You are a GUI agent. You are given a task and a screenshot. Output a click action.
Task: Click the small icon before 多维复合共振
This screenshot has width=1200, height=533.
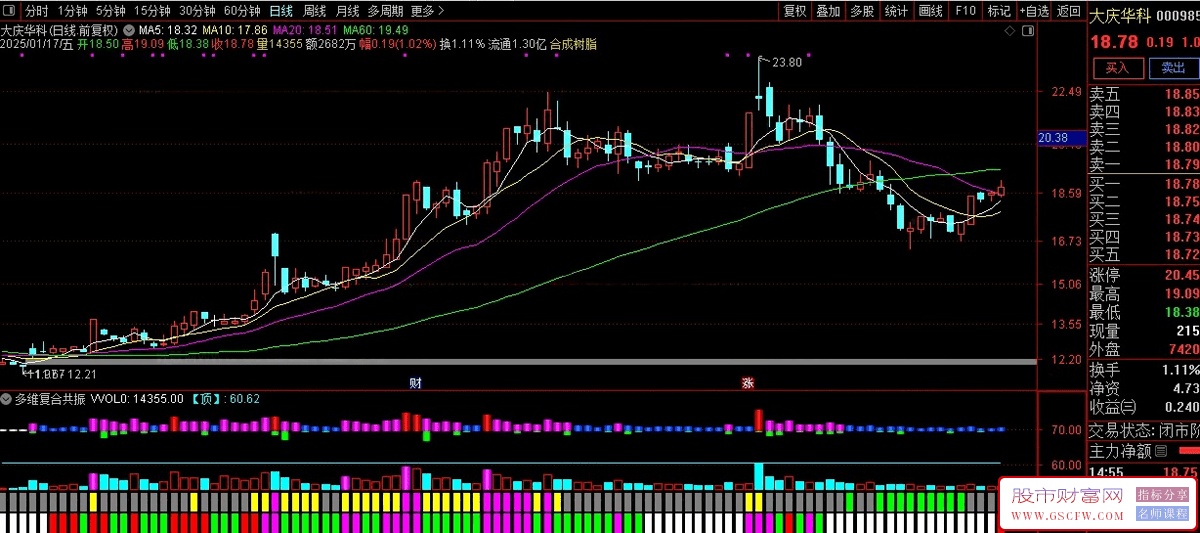pos(7,398)
